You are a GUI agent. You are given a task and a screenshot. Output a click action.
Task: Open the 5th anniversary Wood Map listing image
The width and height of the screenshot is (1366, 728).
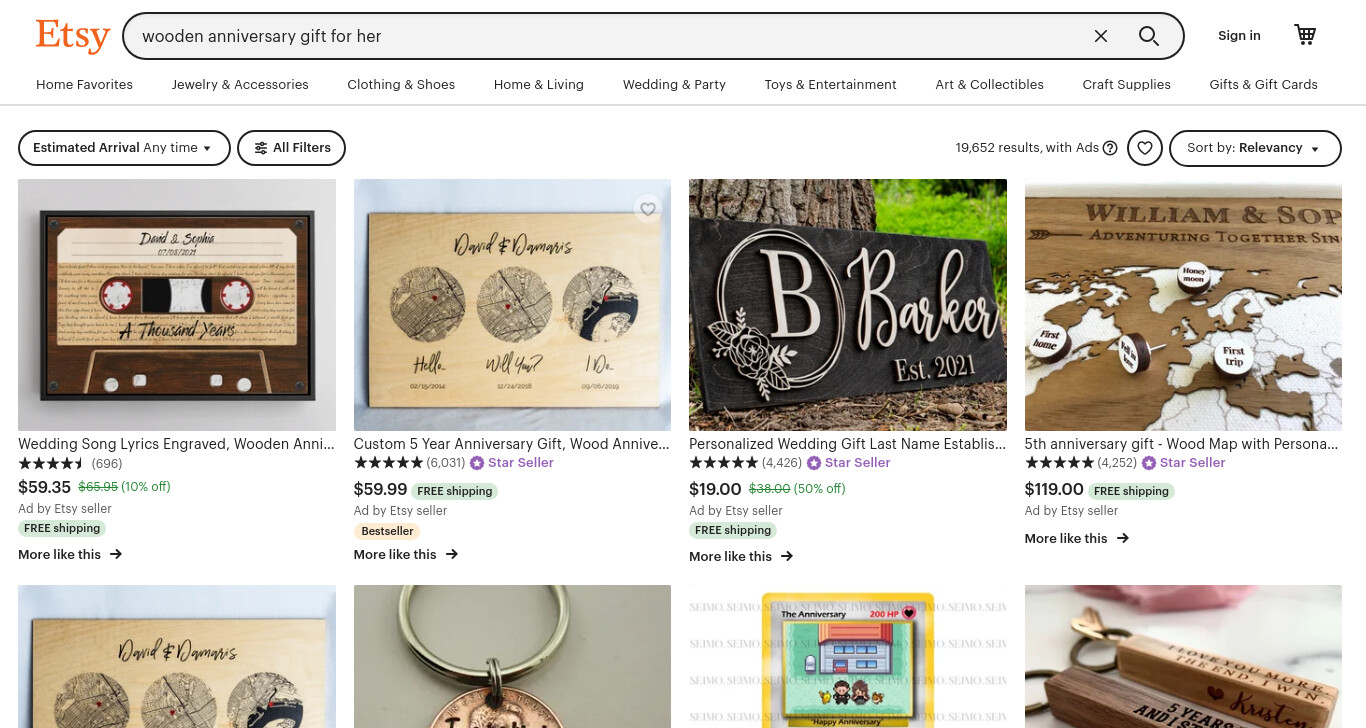(1183, 305)
